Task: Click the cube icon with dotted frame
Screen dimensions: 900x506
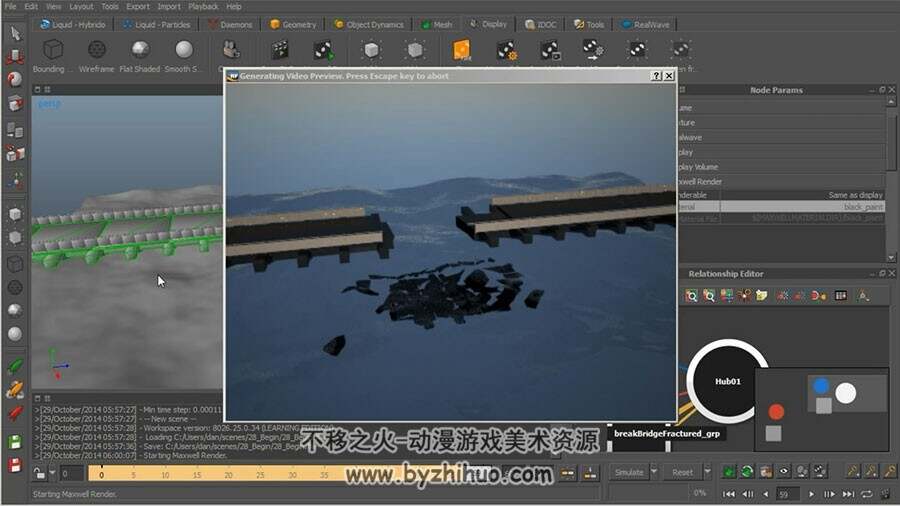Action: click(x=371, y=50)
